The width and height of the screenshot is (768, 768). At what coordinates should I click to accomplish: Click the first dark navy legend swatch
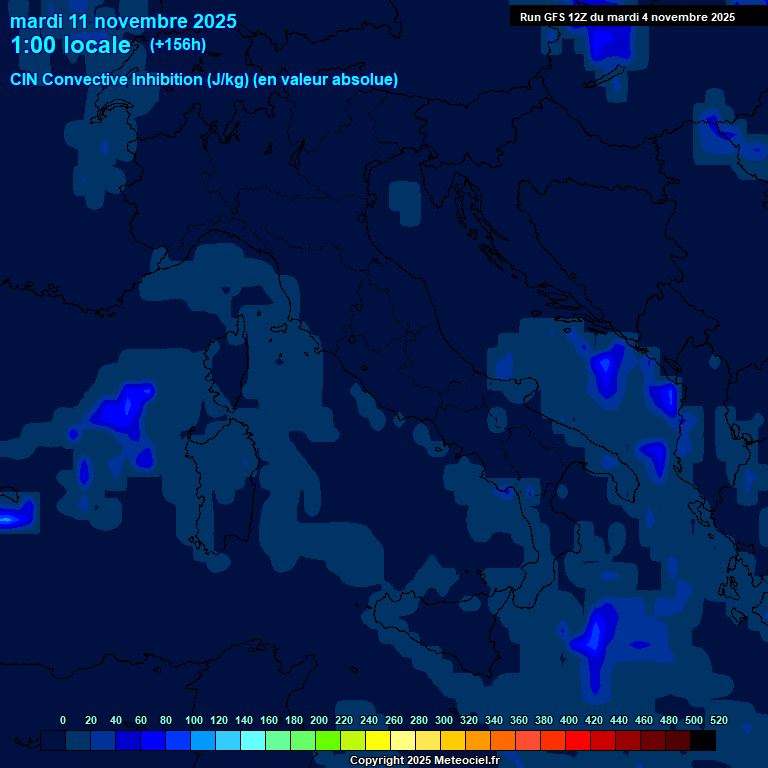[x=54, y=741]
